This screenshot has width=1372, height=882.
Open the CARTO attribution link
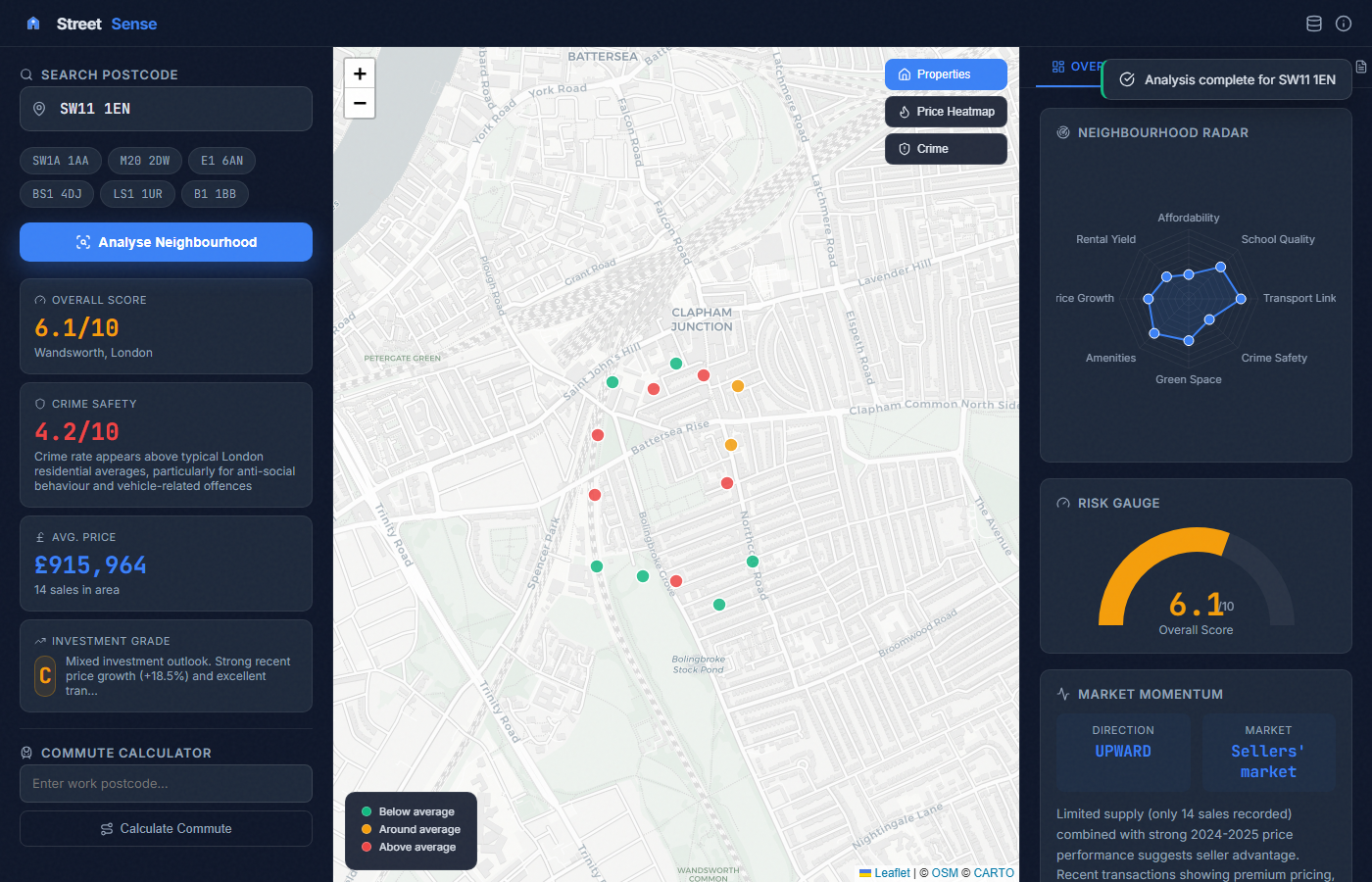click(x=994, y=872)
